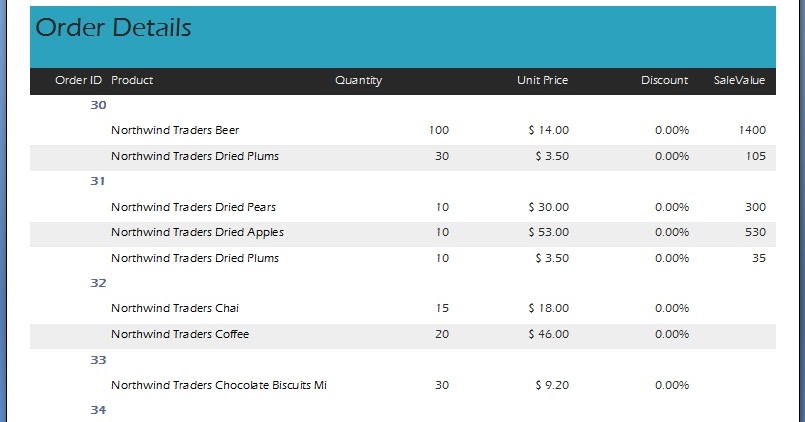The height and width of the screenshot is (422, 805).
Task: Click the Northwind Traders Dried Apples product
Action: 197,232
